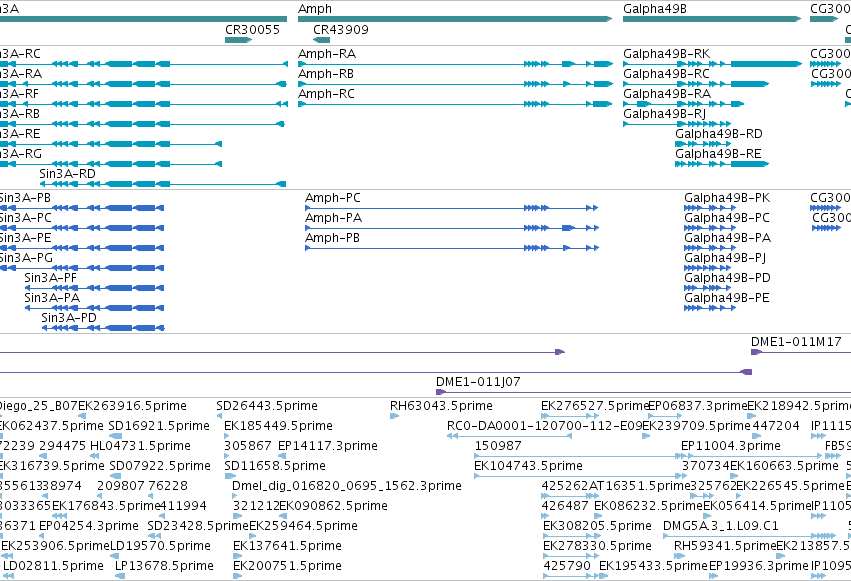851x581 pixels.
Task: Select the DME1-011M17 clone
Action: (x=801, y=353)
